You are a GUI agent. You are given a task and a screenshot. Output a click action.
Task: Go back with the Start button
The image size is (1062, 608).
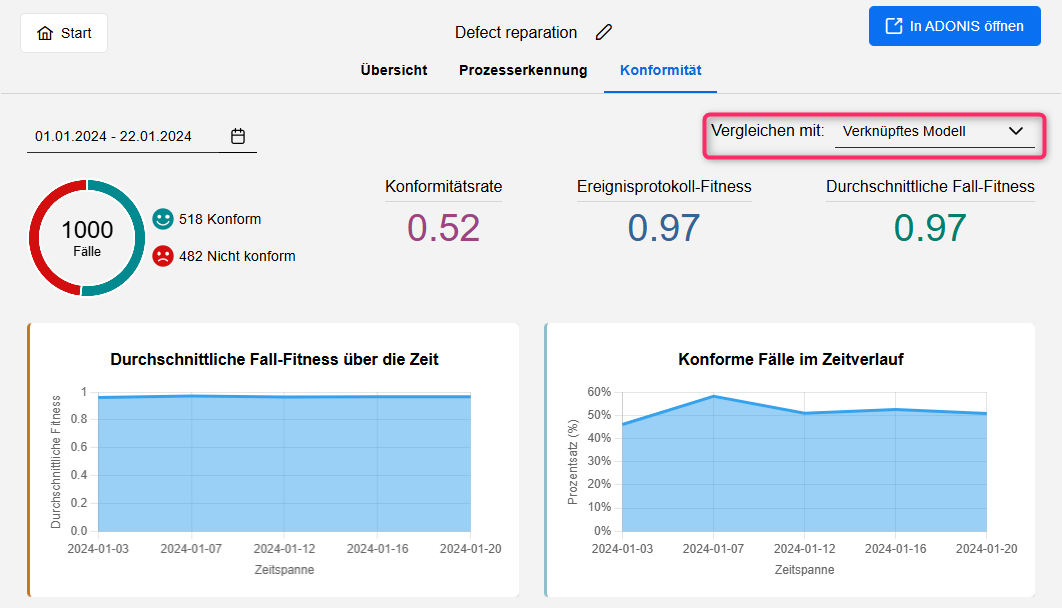pos(64,33)
